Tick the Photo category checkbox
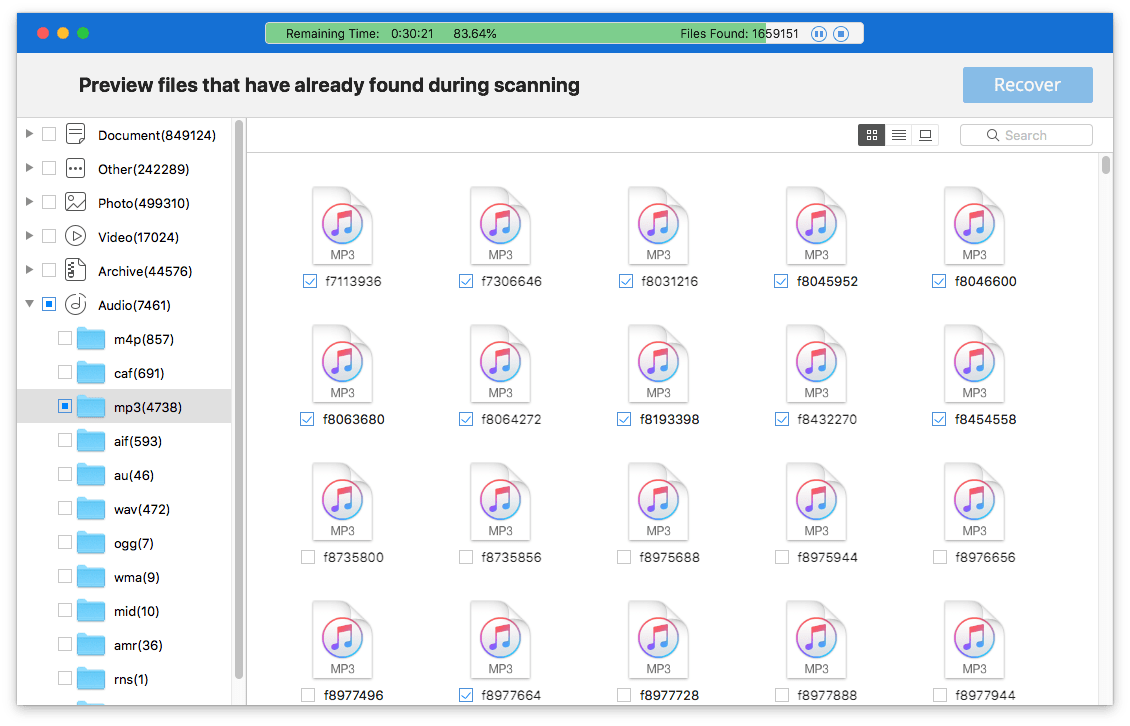Viewport: 1130px width, 726px height. coord(49,202)
